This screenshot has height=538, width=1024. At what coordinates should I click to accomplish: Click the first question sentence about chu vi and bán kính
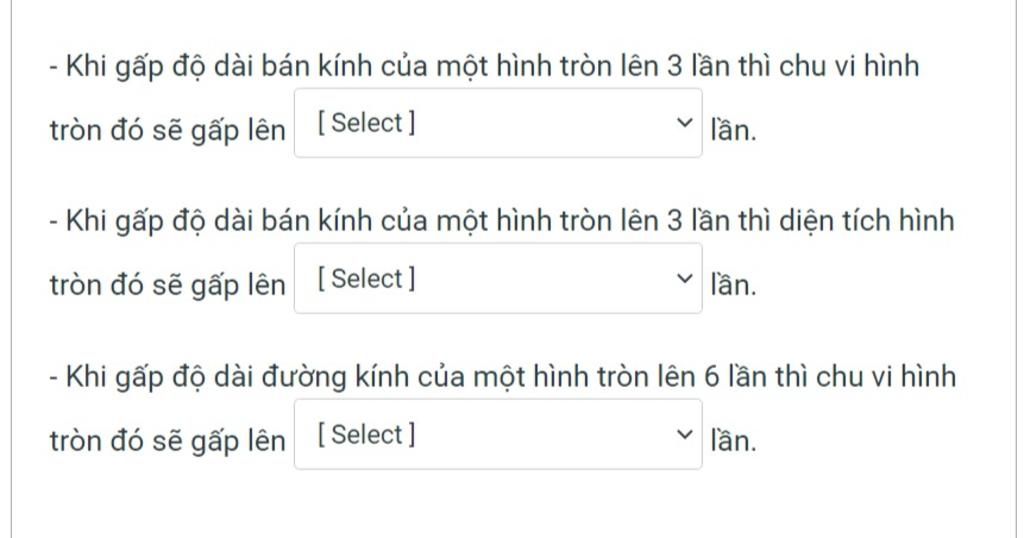tap(485, 67)
